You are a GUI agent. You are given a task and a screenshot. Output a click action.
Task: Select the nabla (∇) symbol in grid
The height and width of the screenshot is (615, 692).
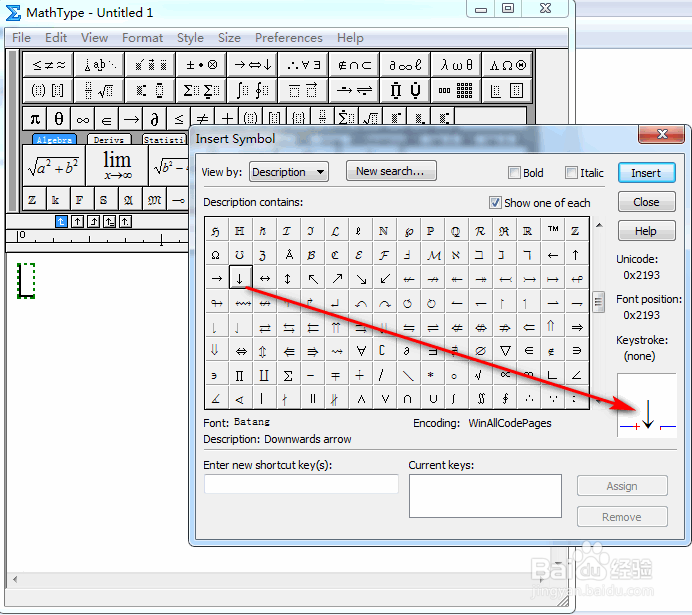click(x=505, y=351)
